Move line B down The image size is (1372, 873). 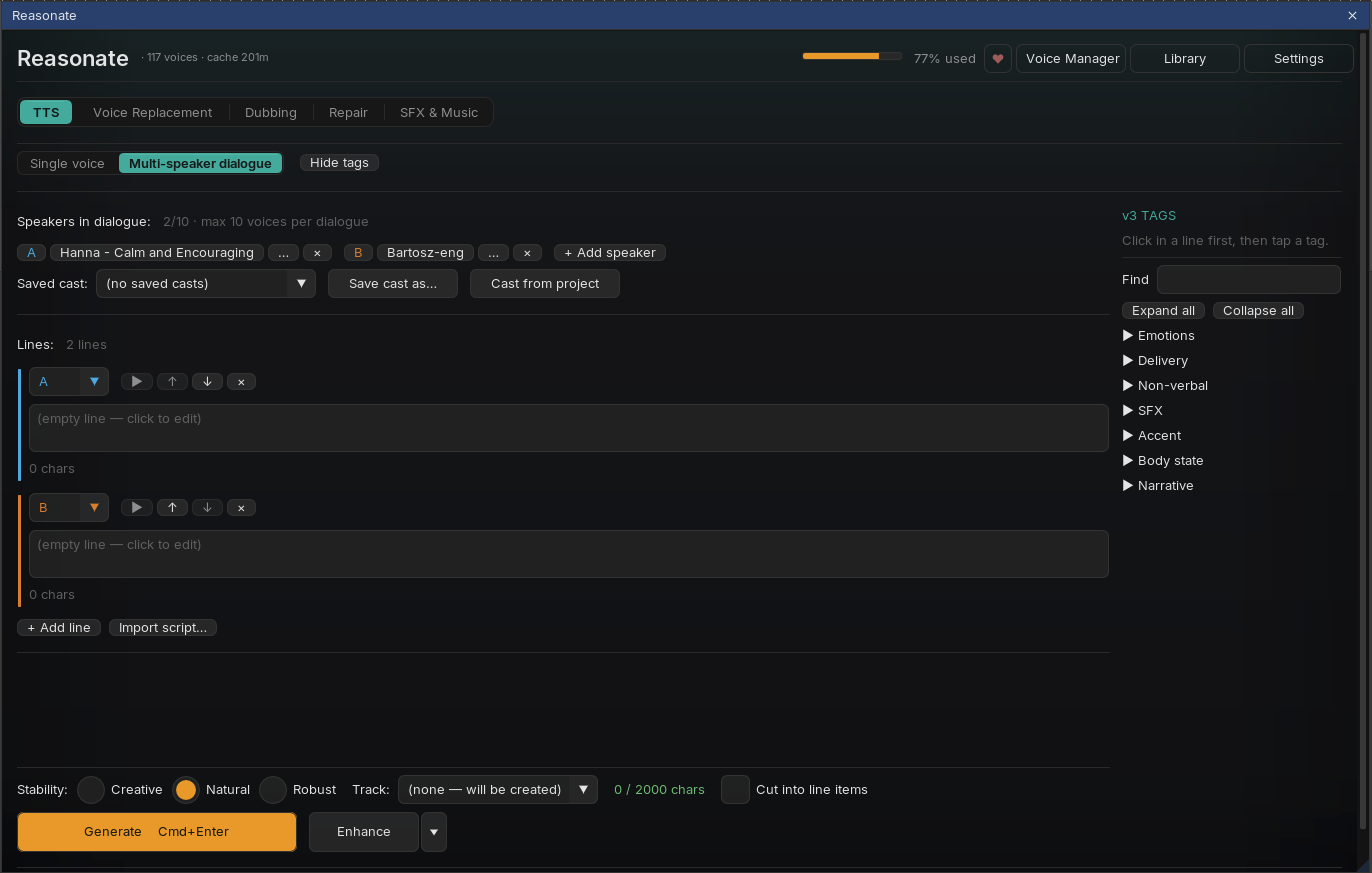(207, 508)
